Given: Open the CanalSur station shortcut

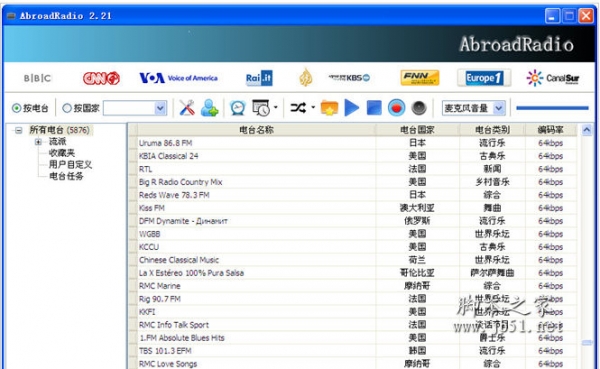Looking at the screenshot, I should point(553,78).
